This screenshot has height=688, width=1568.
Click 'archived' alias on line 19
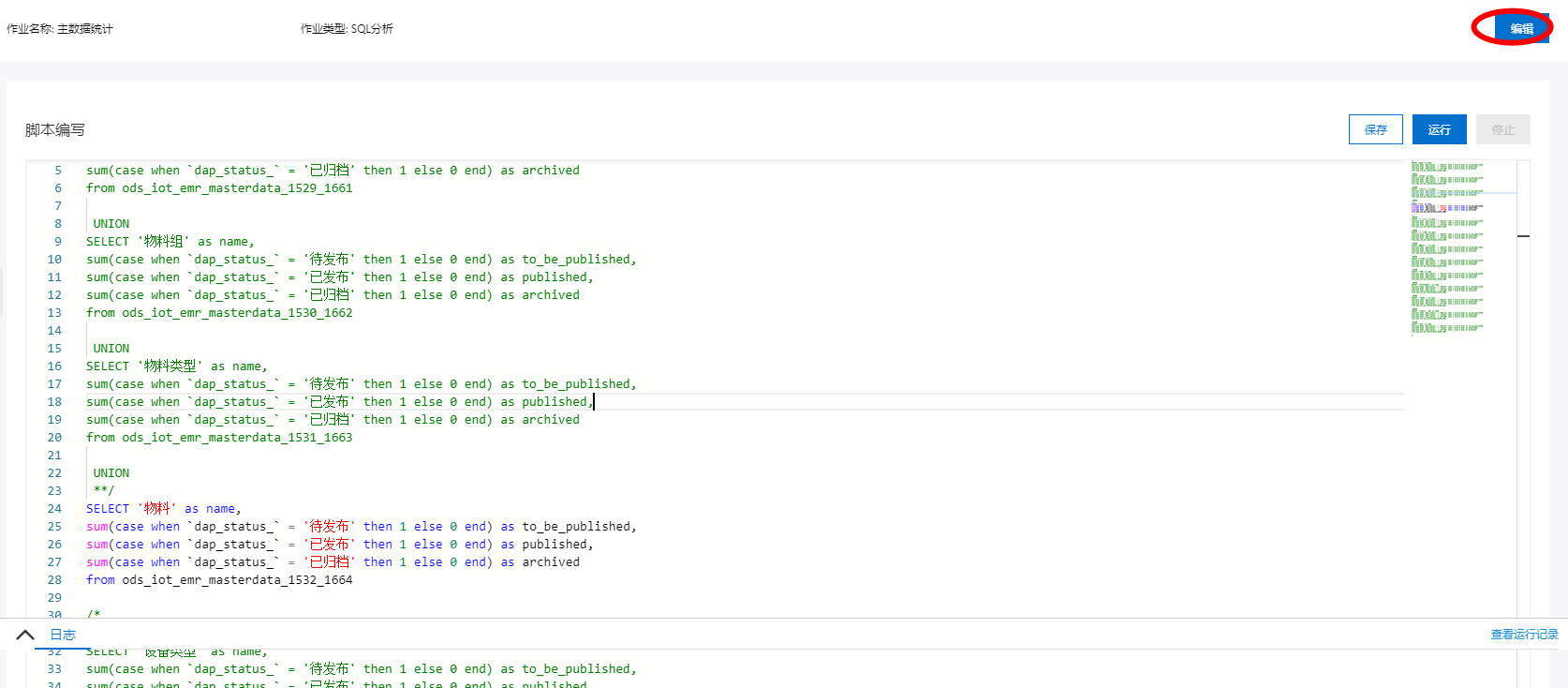pos(551,420)
